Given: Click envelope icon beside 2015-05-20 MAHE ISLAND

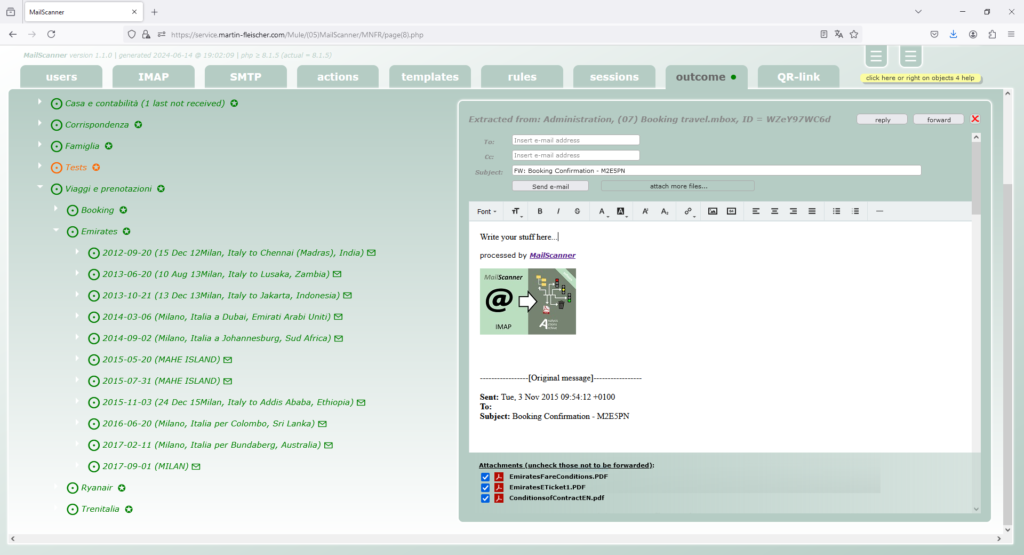Looking at the screenshot, I should [228, 359].
